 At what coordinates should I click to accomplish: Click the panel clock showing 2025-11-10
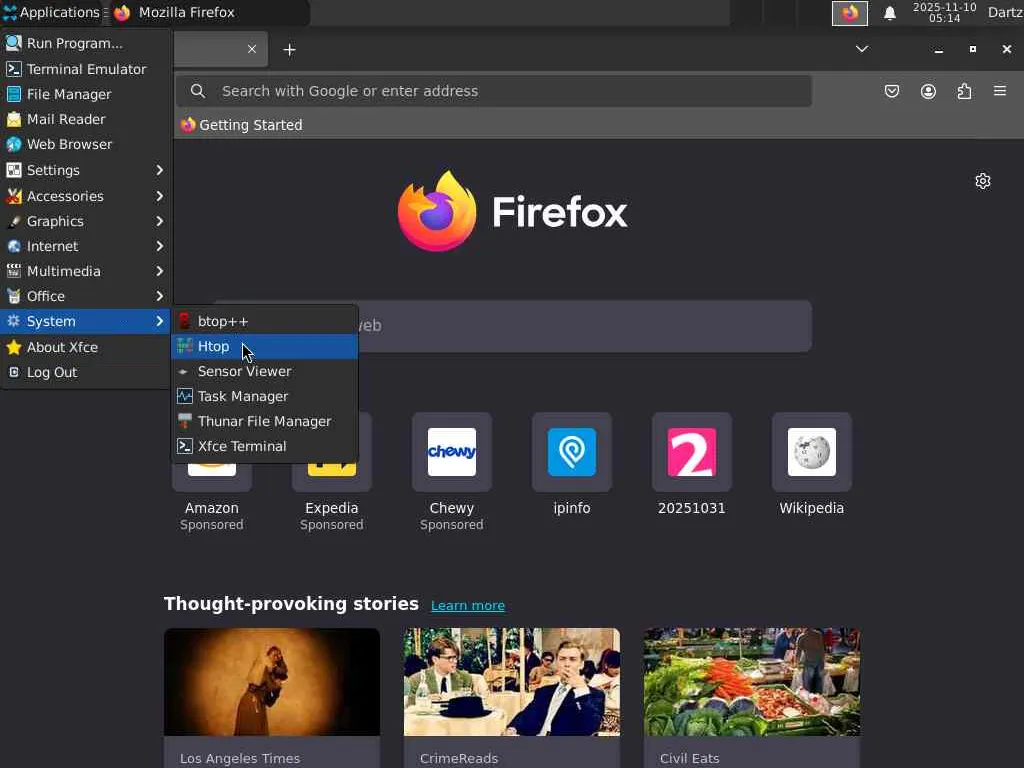944,12
